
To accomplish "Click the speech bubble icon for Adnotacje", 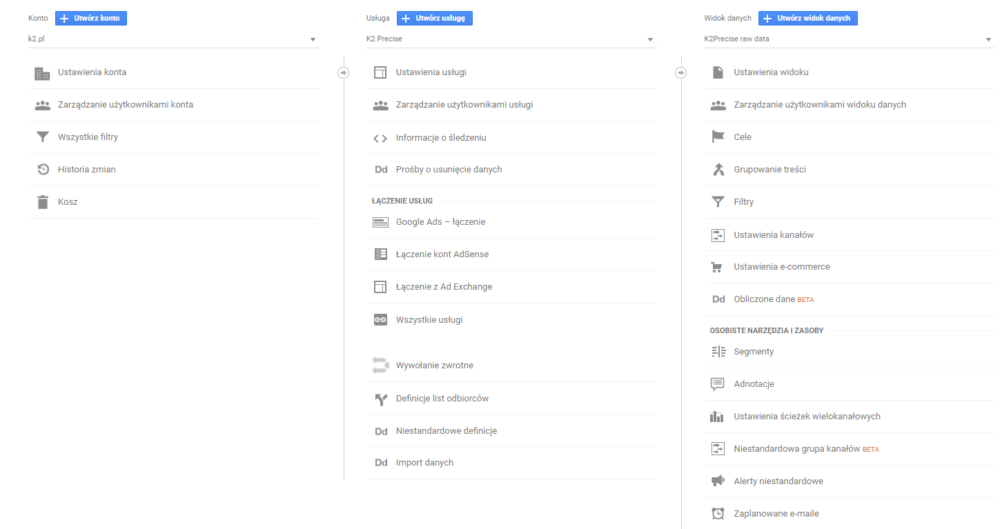I will 717,384.
